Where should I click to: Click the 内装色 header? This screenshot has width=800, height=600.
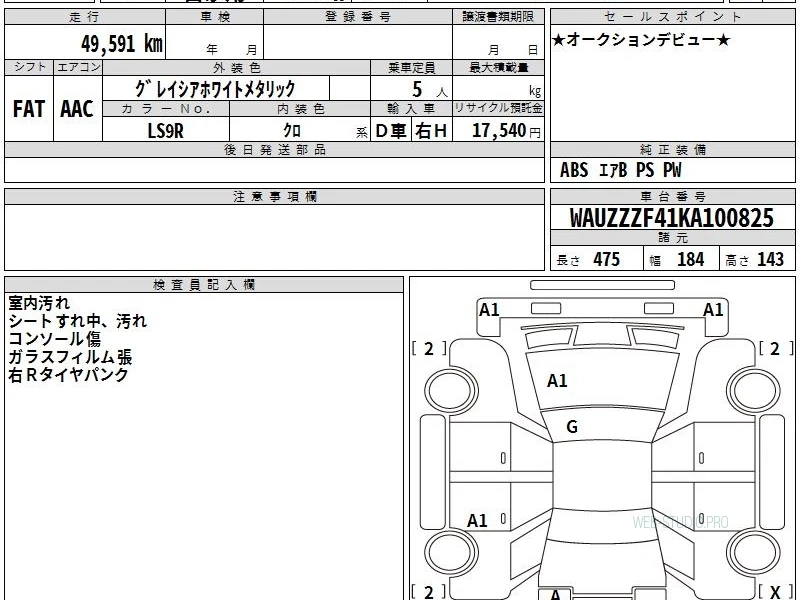300,109
